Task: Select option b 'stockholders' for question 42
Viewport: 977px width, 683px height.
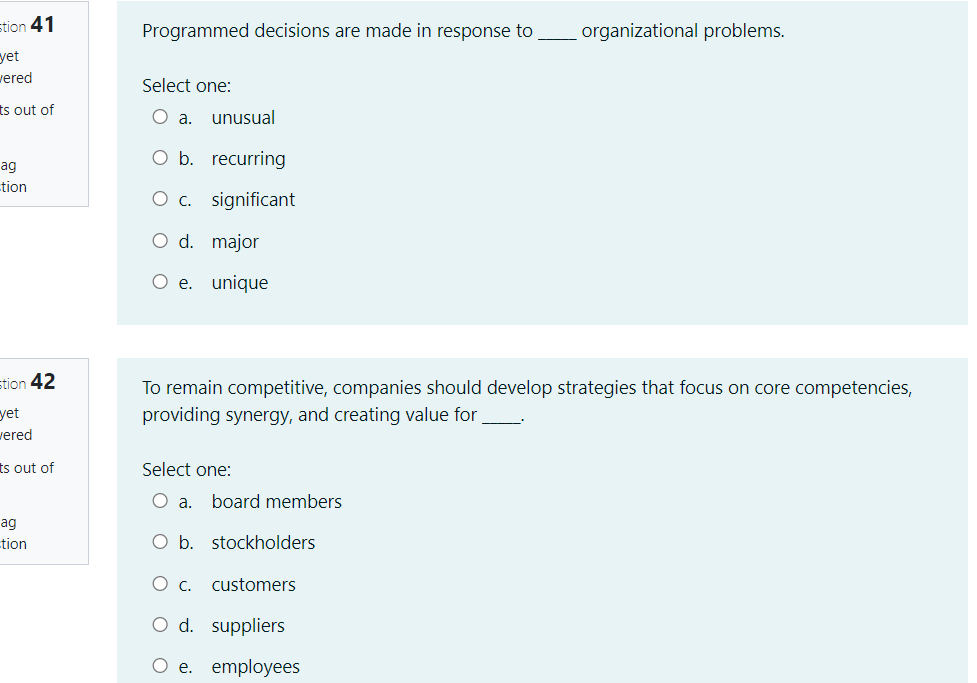Action: click(x=160, y=541)
